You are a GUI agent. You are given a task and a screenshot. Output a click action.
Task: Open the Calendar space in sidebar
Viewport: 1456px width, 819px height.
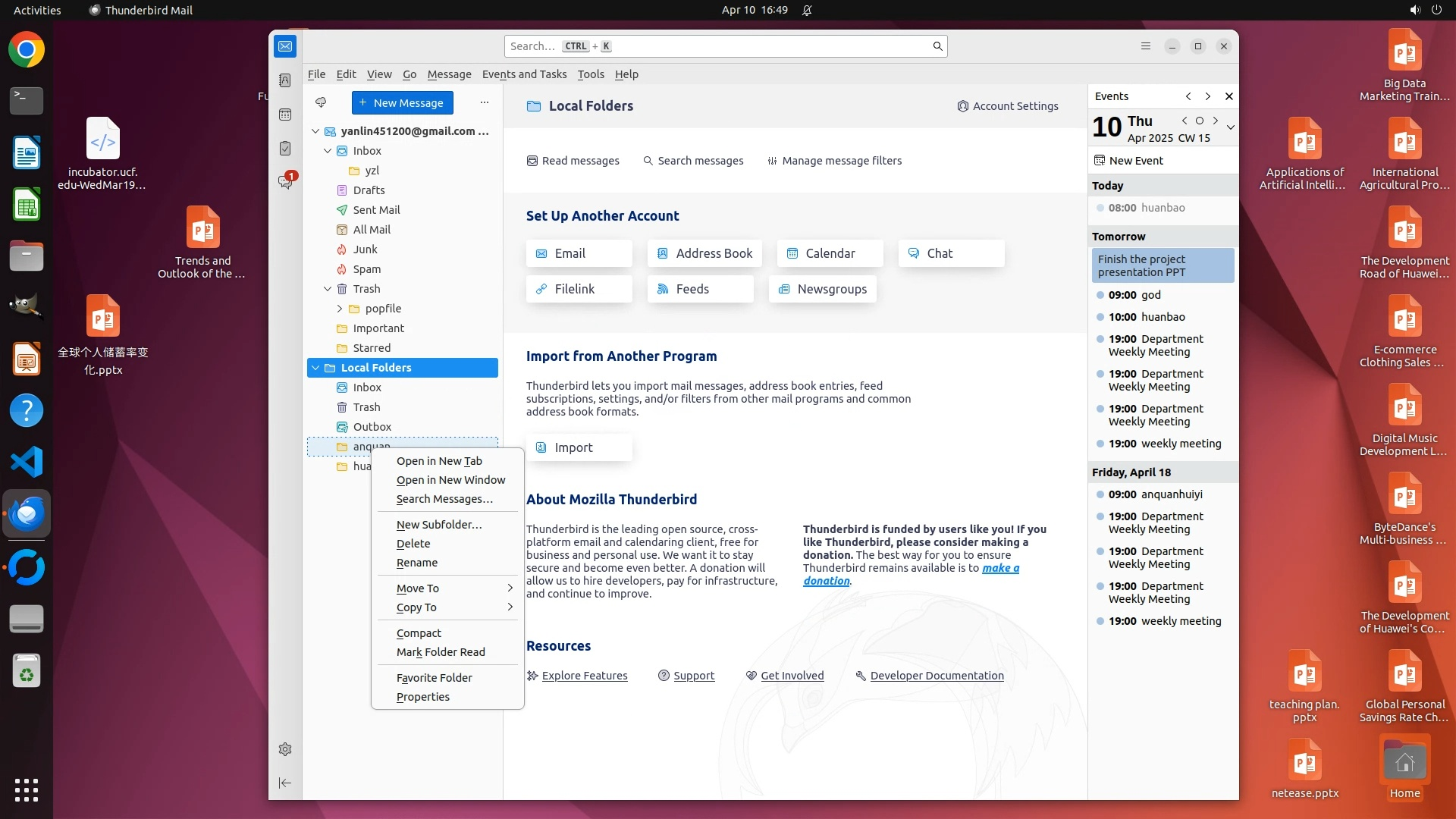pos(285,115)
